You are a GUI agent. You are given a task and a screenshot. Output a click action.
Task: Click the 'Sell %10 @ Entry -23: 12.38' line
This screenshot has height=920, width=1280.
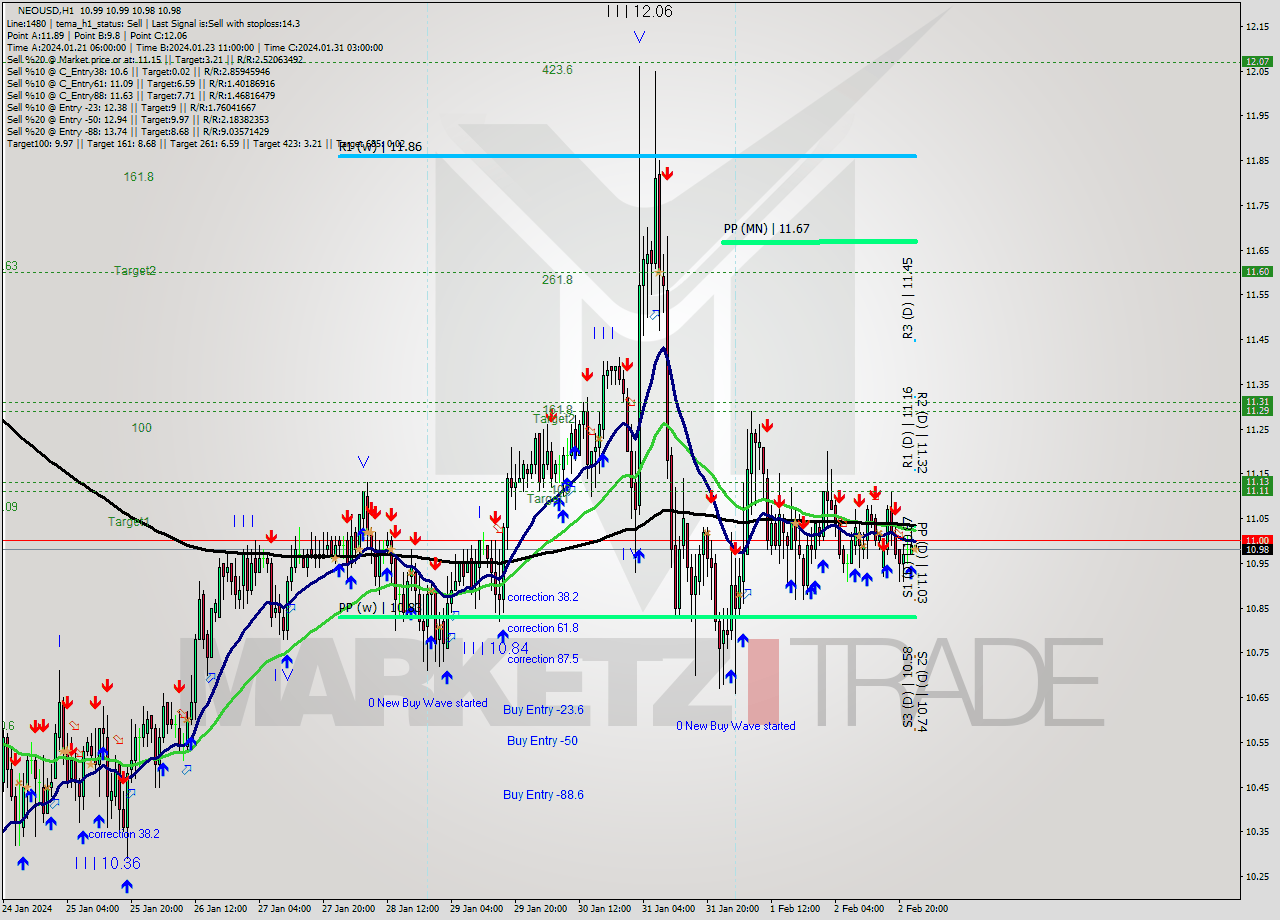click(131, 107)
